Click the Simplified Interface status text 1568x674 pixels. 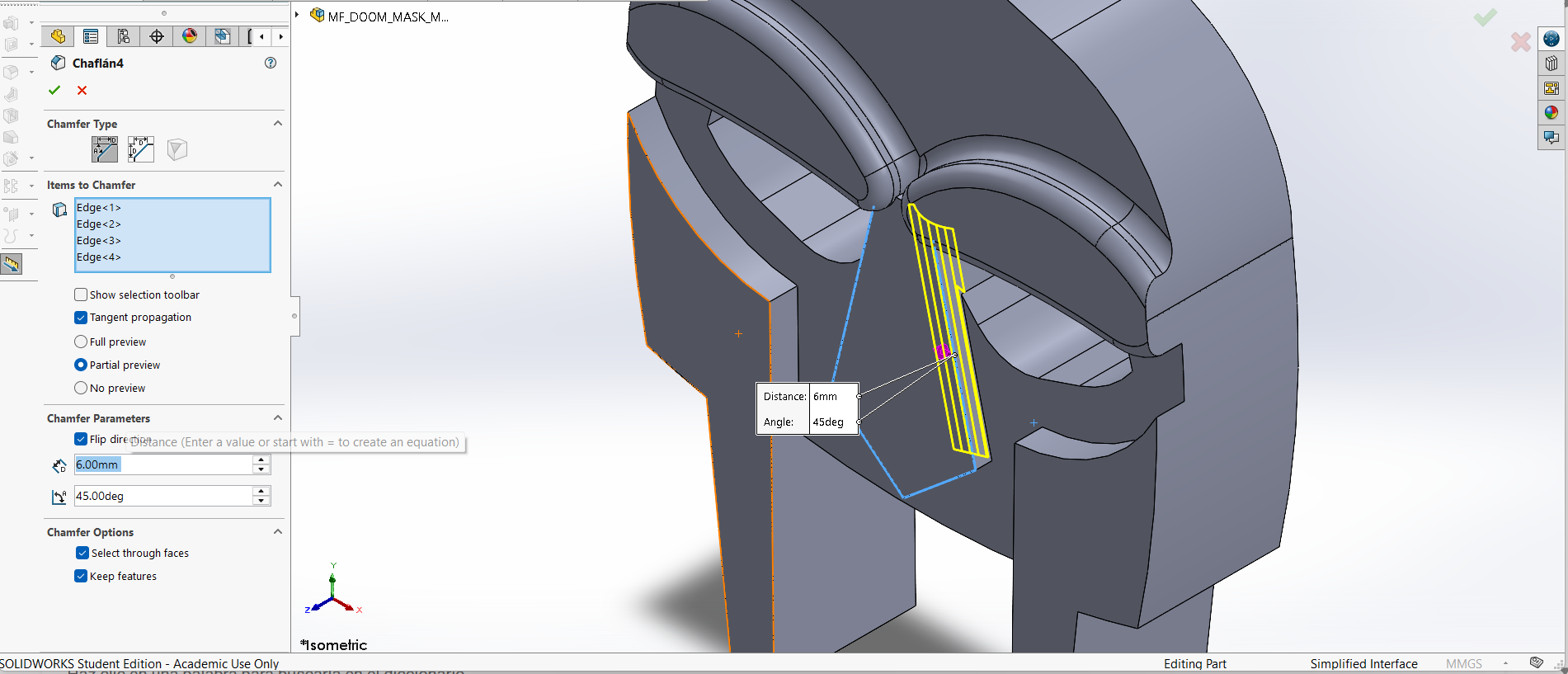(x=1363, y=663)
